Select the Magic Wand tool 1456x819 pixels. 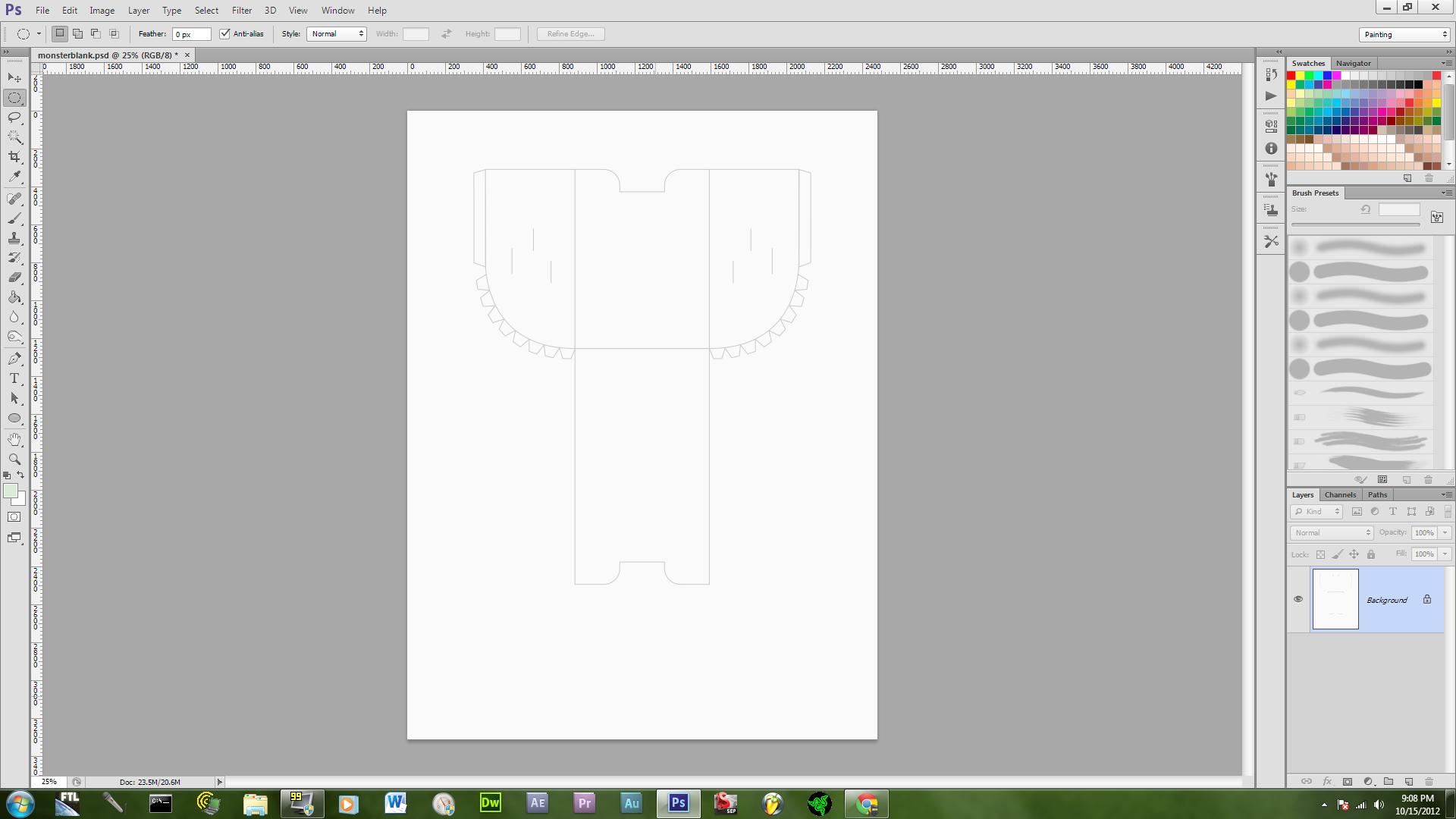[14, 137]
